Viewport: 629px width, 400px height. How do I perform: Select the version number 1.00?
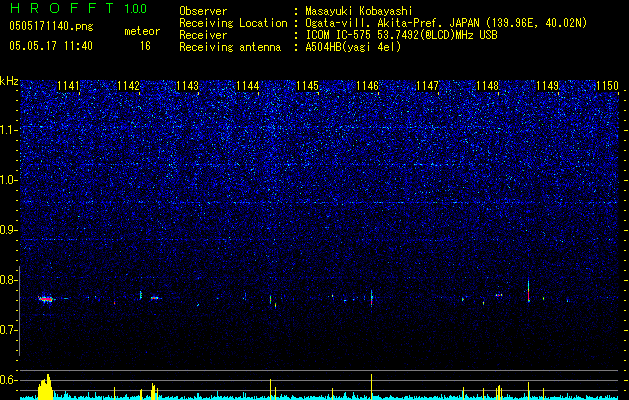coord(136,9)
